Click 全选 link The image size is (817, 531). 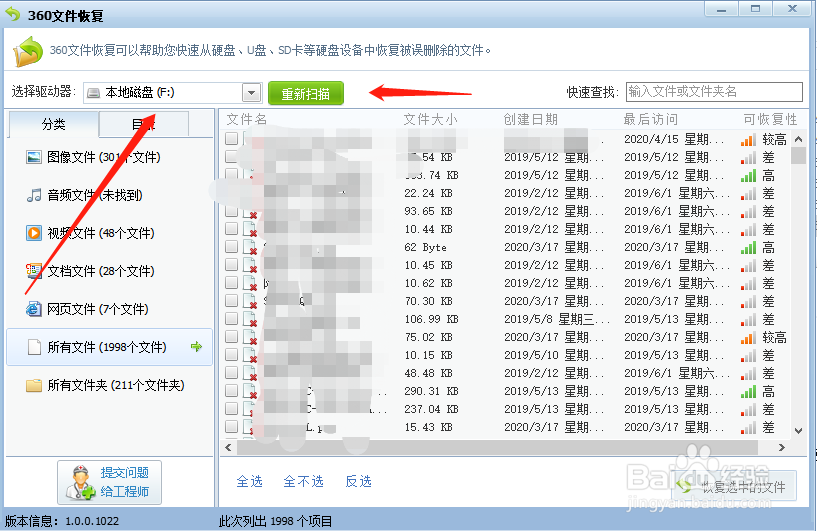click(250, 481)
